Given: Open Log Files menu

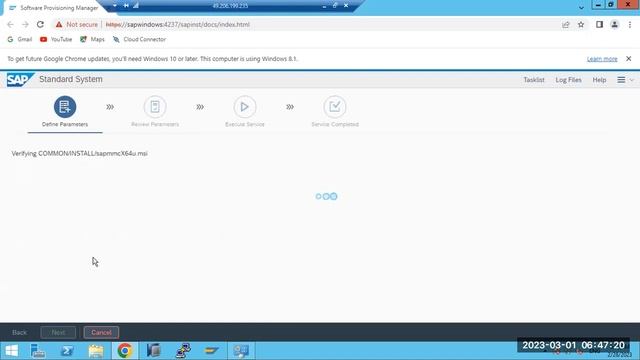Looking at the screenshot, I should click(568, 80).
